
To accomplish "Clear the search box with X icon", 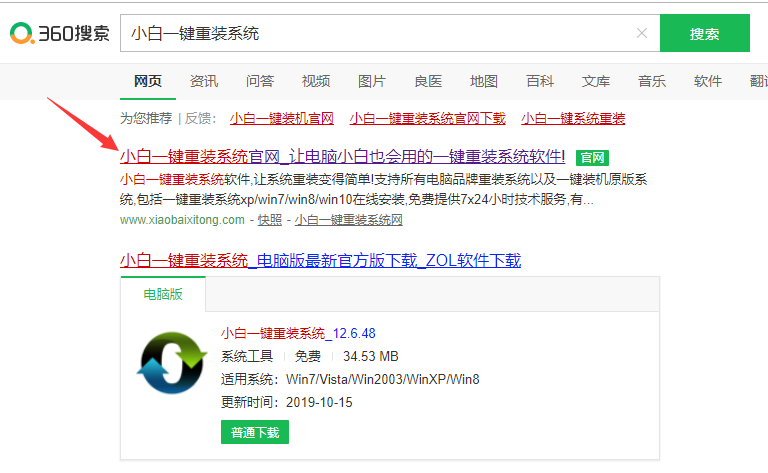I will pyautogui.click(x=642, y=33).
